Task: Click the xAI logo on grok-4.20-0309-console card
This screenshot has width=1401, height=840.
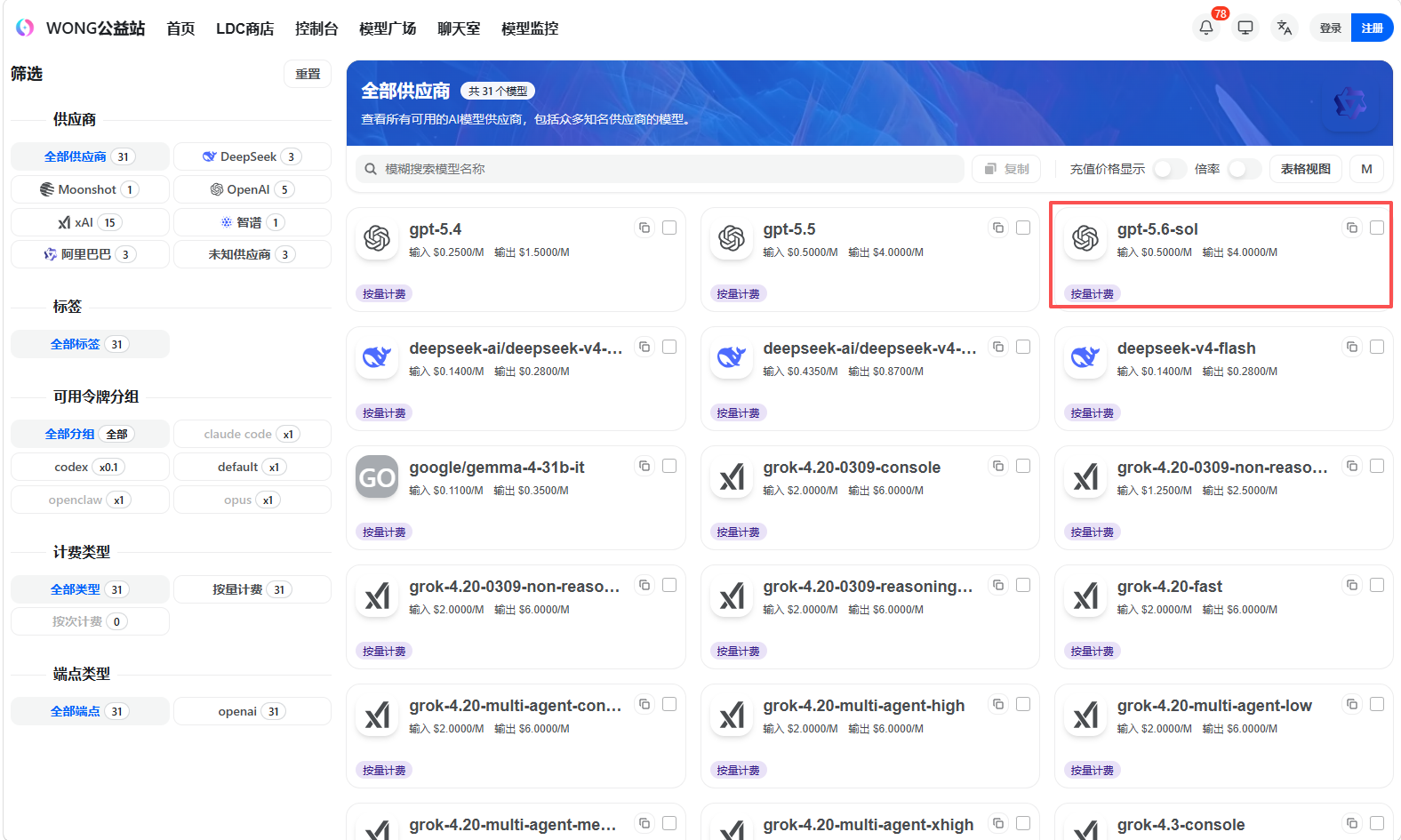Action: pyautogui.click(x=732, y=476)
